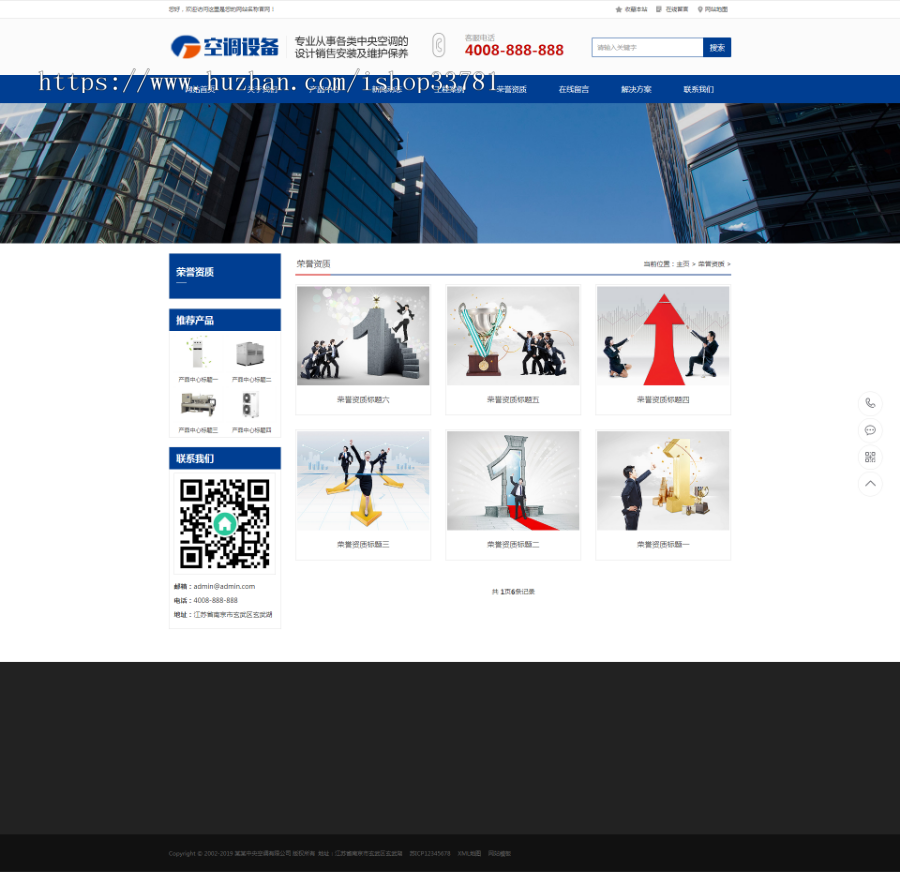Open 产品中心标题四 product thumbnail
Image resolution: width=900 pixels, height=885 pixels.
coord(251,404)
